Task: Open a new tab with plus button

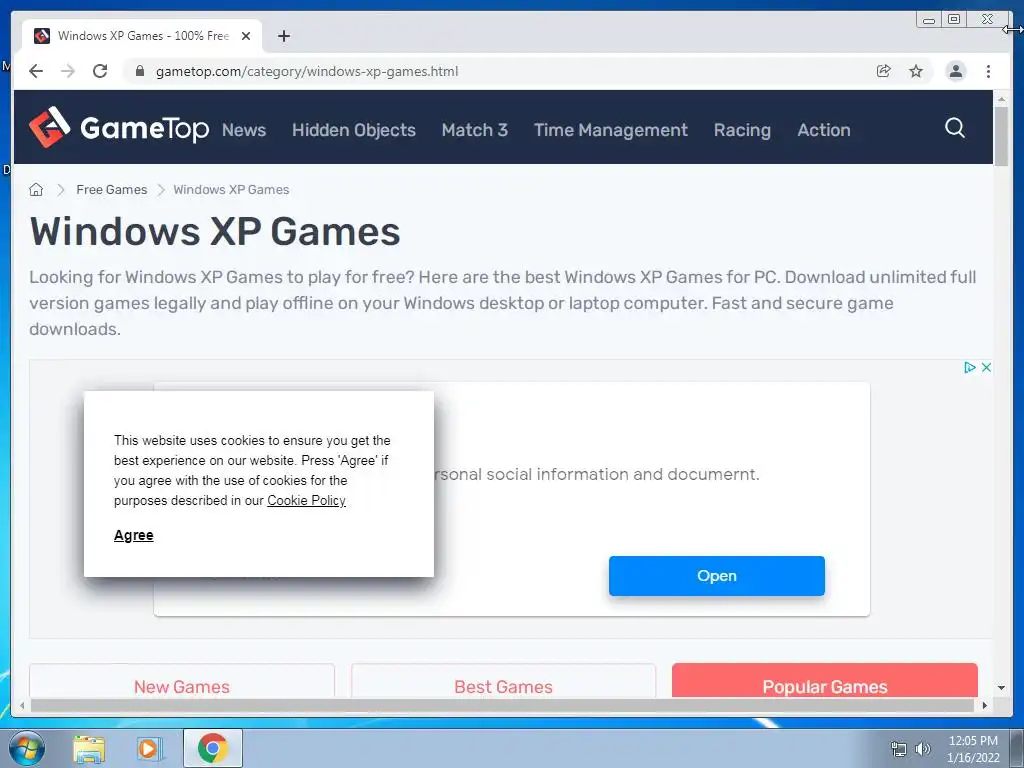Action: pyautogui.click(x=283, y=36)
